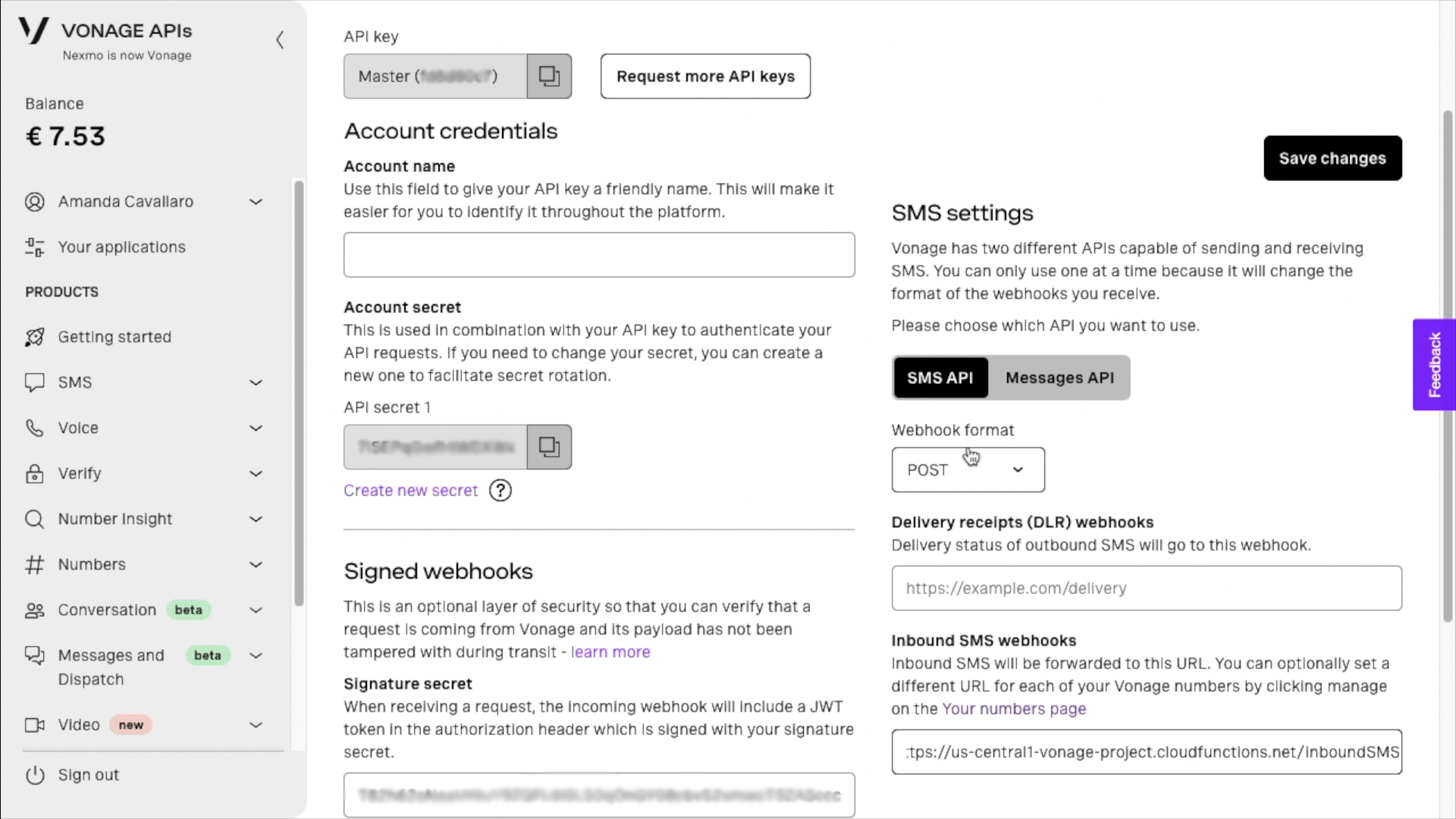Open Getting started page
Viewport: 1456px width, 819px height.
[115, 337]
